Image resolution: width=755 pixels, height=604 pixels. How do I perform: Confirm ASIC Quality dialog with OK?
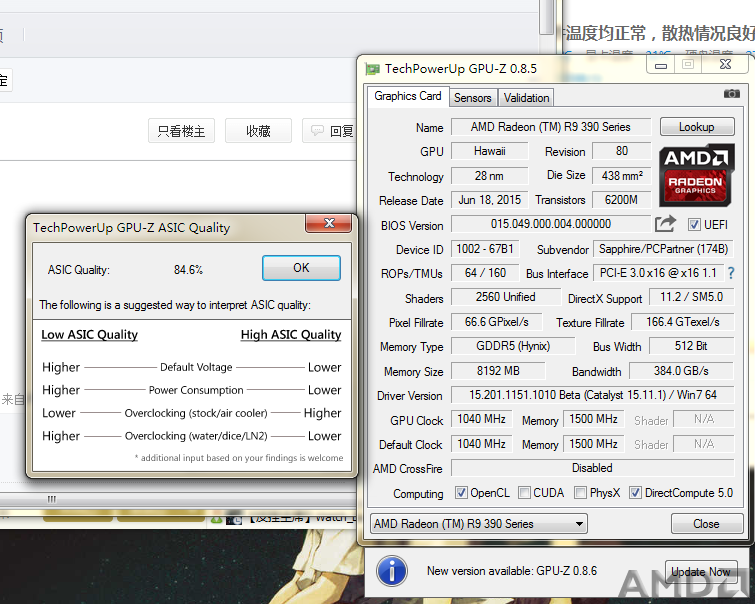pos(301,268)
